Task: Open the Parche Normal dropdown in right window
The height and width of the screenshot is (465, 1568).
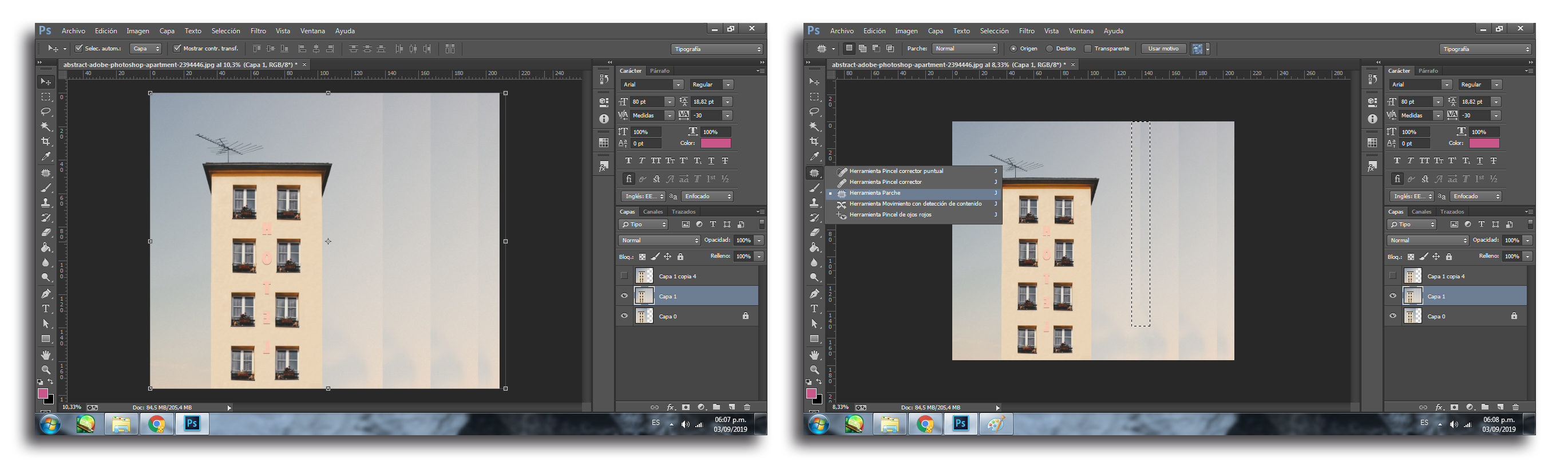Action: coord(965,49)
